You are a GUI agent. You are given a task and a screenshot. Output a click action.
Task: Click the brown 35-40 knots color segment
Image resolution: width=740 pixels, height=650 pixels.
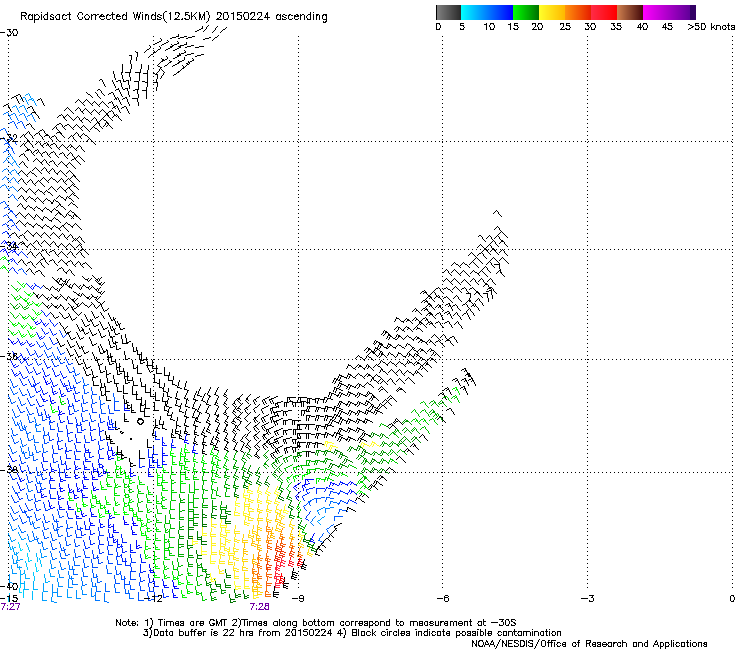[x=630, y=12]
